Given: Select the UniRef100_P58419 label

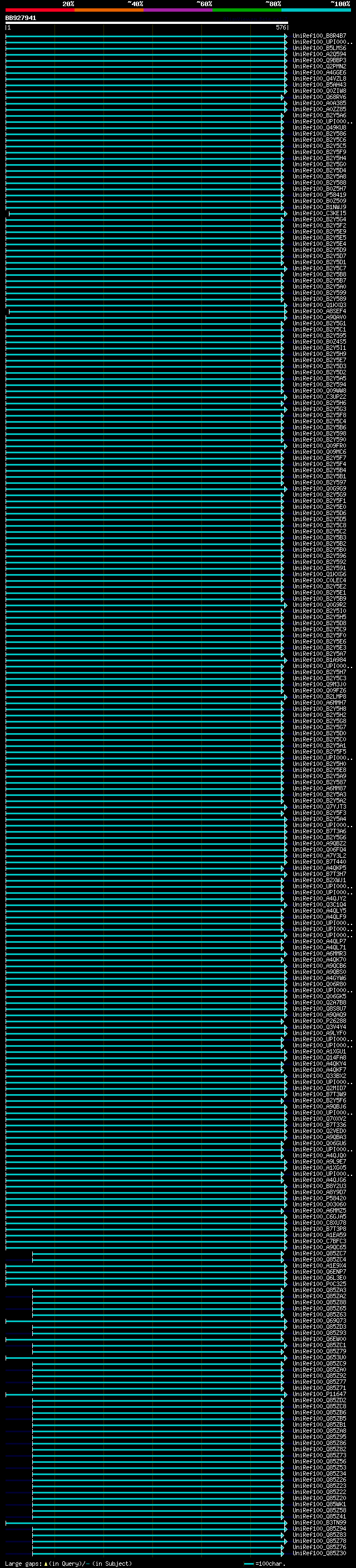Looking at the screenshot, I should click(x=319, y=195).
